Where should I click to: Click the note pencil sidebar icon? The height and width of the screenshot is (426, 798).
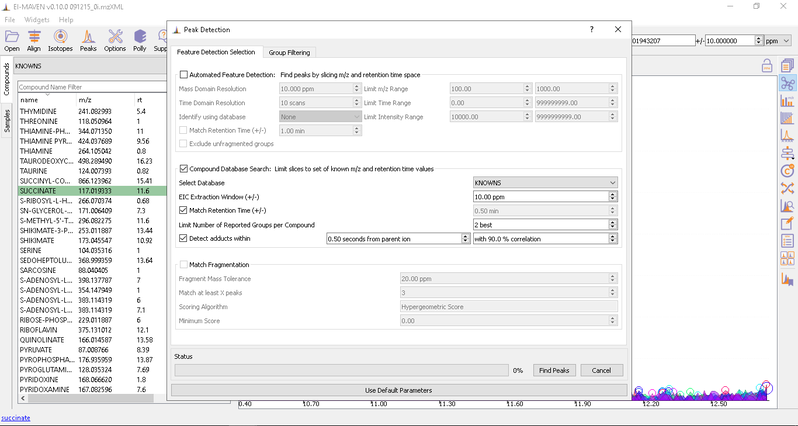pyautogui.click(x=787, y=223)
